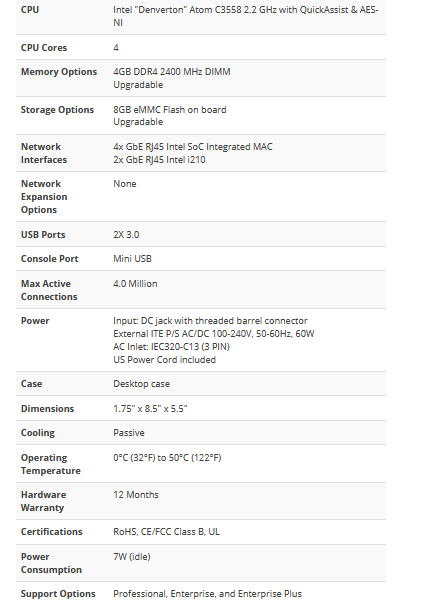Select the Max Active Connections label
The height and width of the screenshot is (607, 447).
point(49,290)
